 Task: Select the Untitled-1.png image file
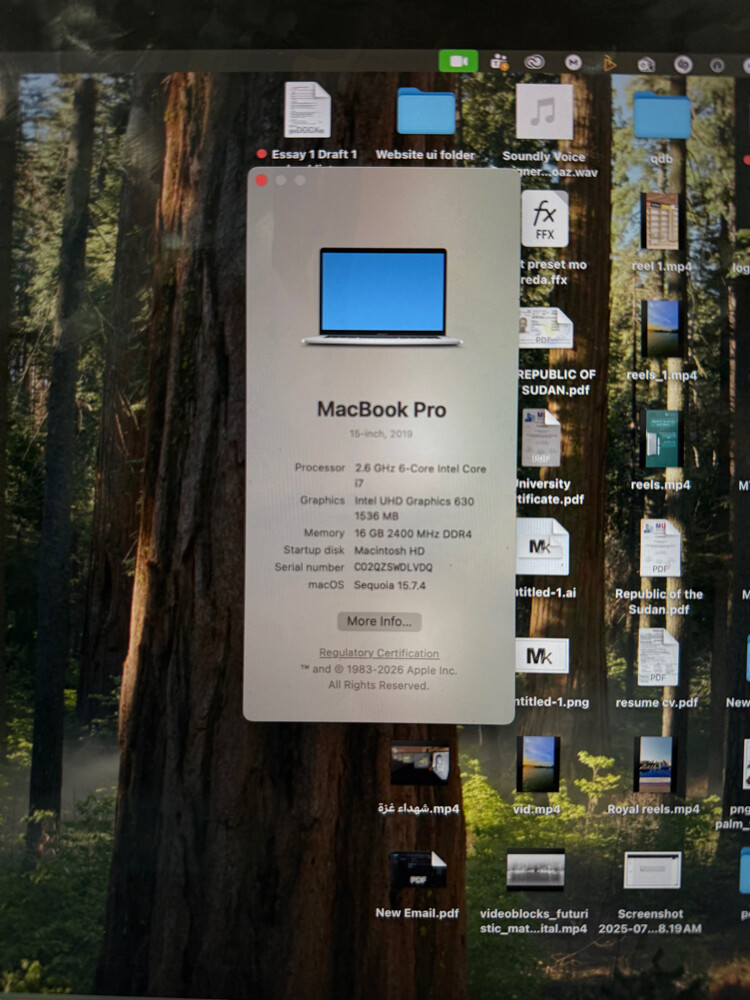pos(541,656)
